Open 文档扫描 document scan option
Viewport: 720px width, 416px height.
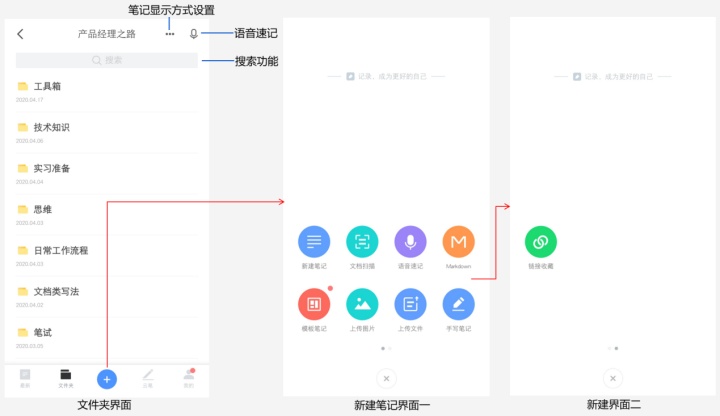[x=362, y=242]
